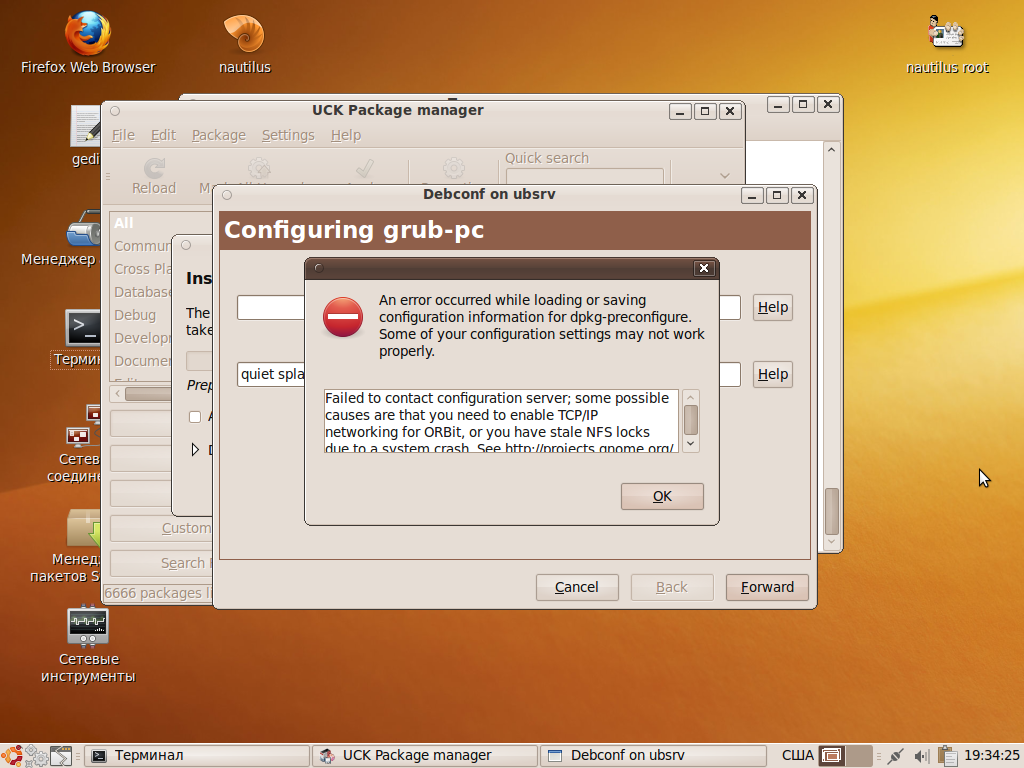Screen dimensions: 1024x768
Task: Click the back window's vertical scrollbar thumb
Action: (831, 511)
